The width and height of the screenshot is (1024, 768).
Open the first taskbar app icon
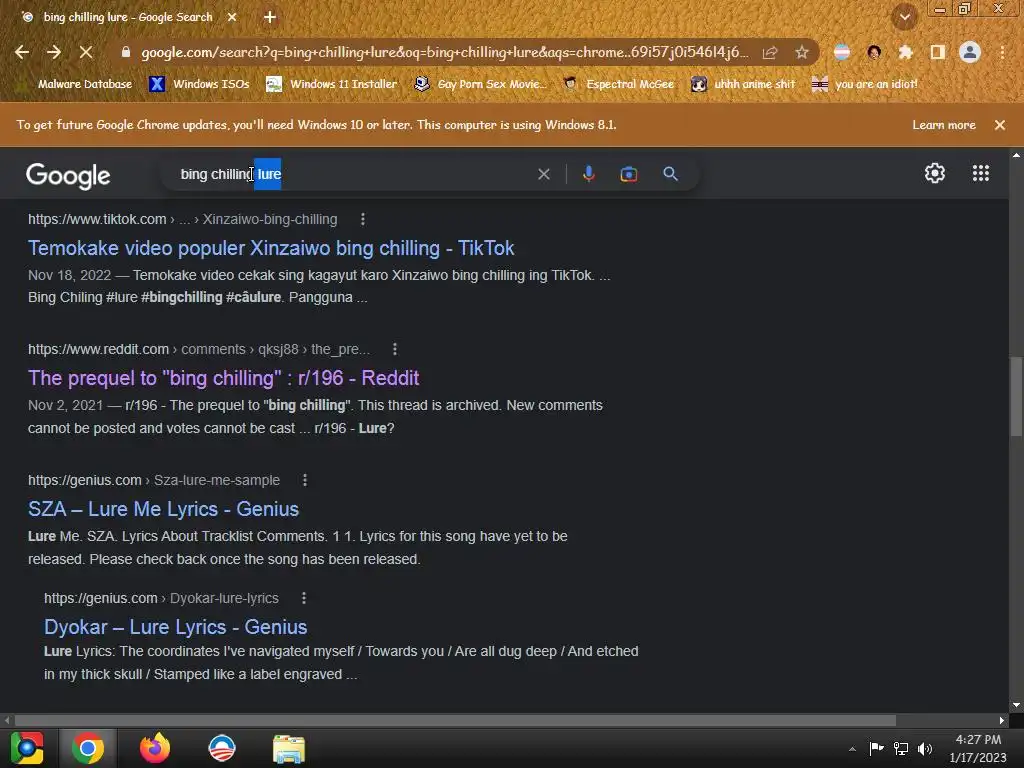click(27, 748)
